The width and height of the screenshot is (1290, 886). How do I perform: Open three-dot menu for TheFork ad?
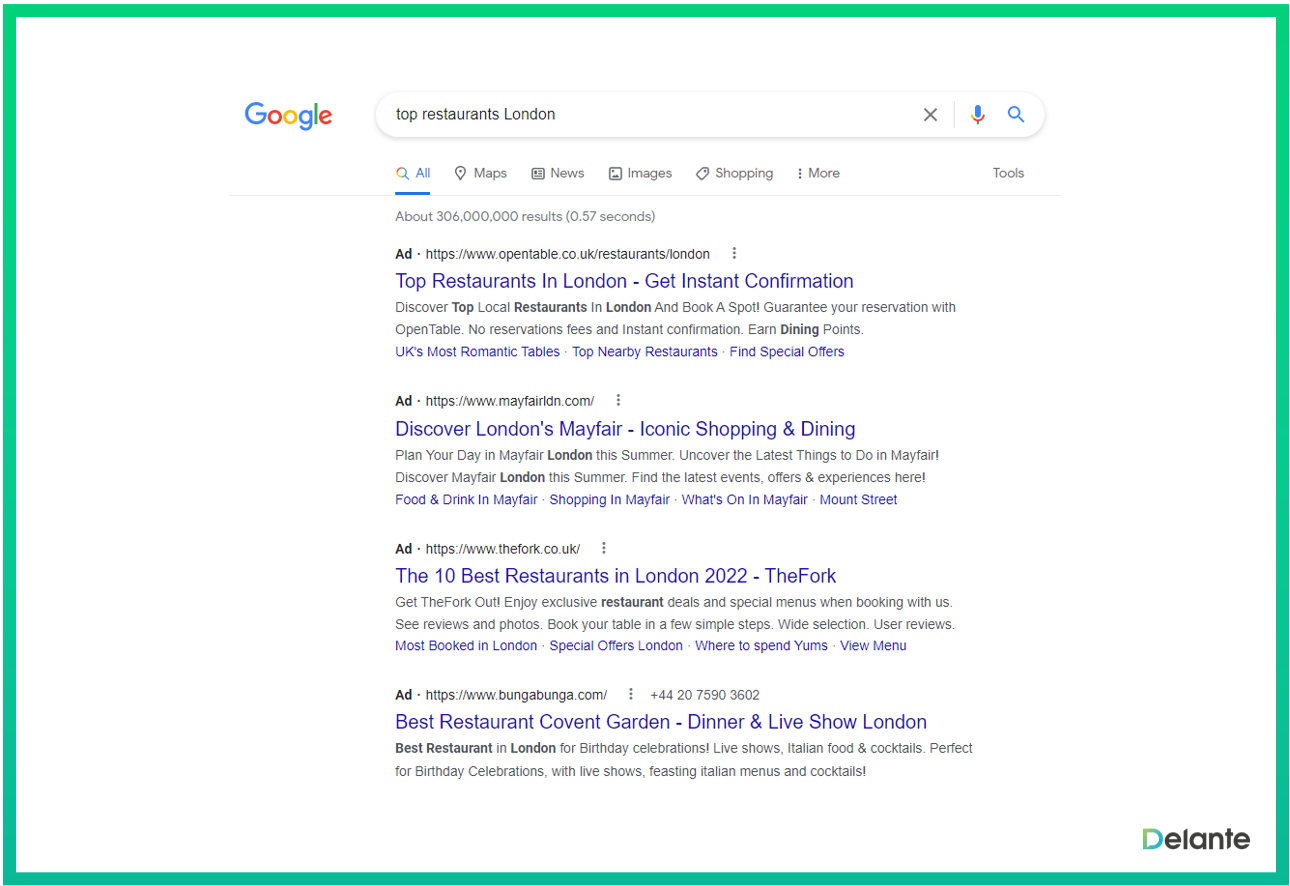[604, 549]
